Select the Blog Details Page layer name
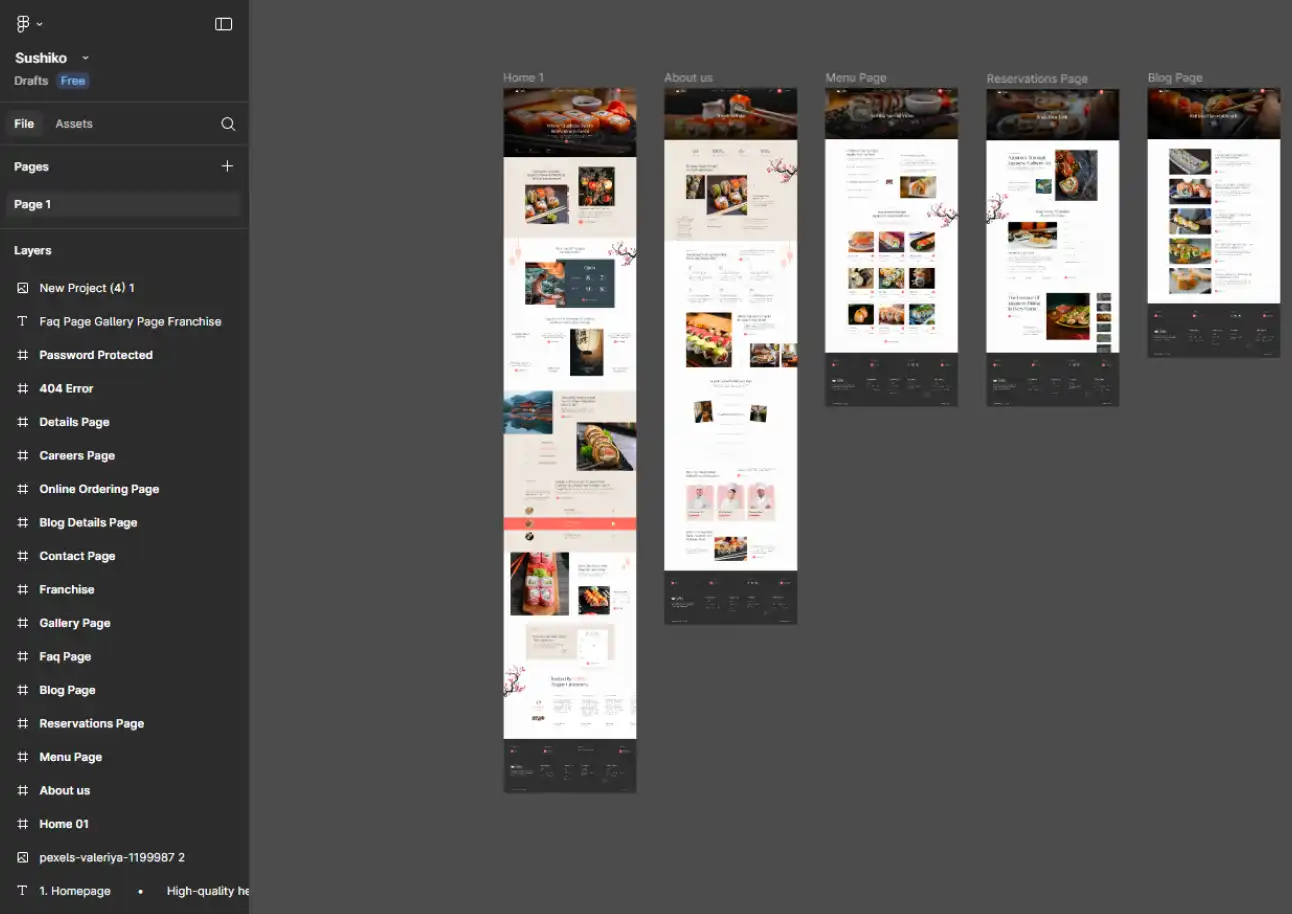 [88, 522]
